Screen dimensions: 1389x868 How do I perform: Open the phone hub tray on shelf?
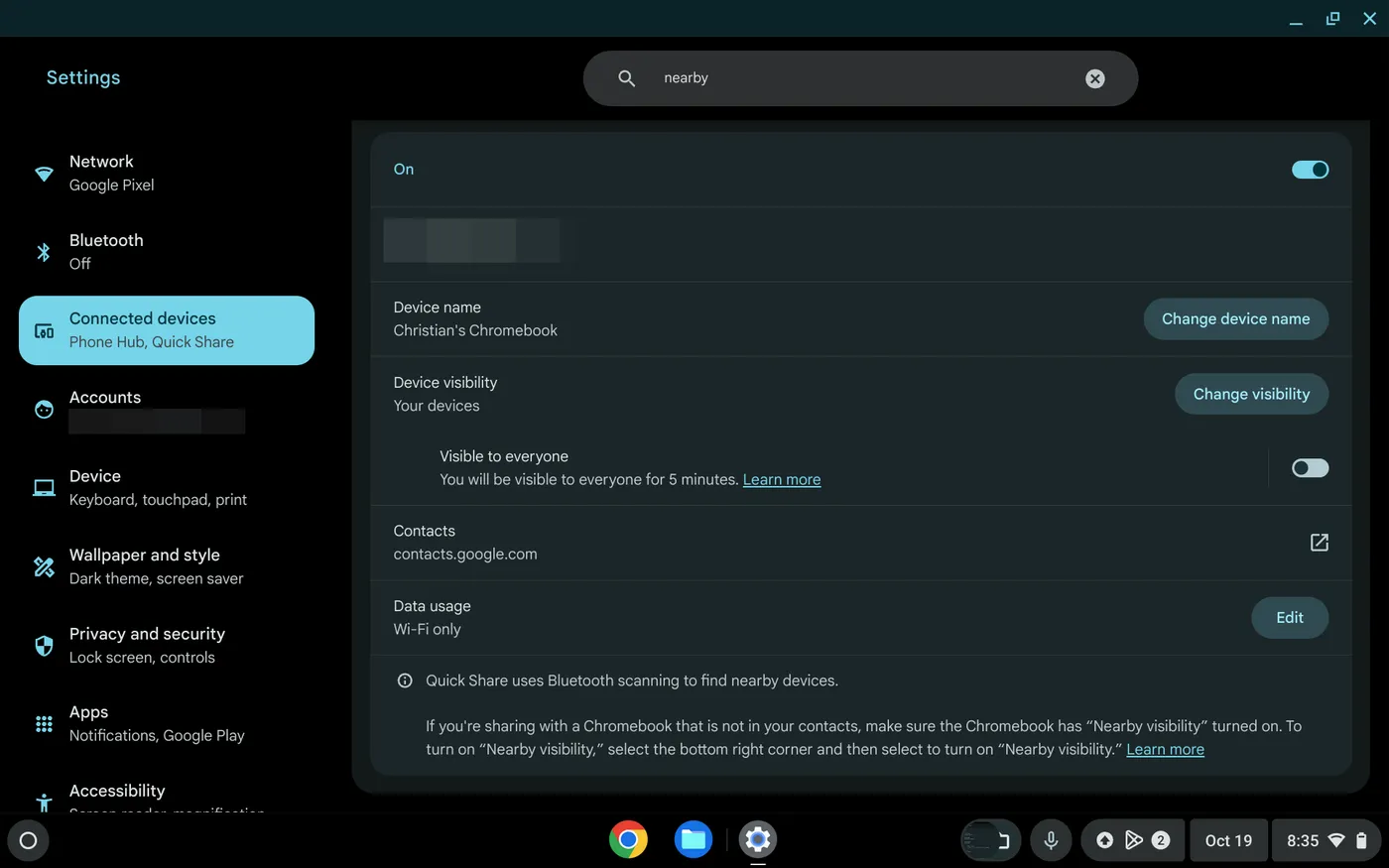pyautogui.click(x=991, y=840)
